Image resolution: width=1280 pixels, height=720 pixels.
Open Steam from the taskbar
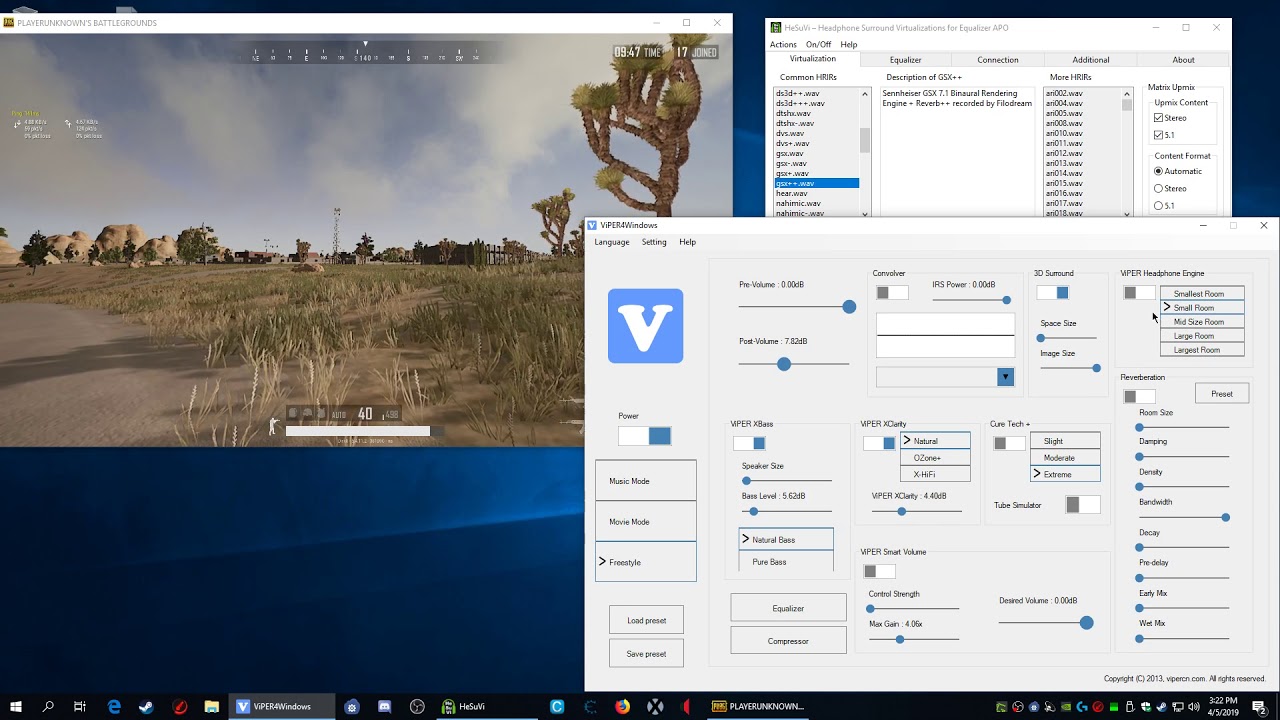[x=146, y=706]
